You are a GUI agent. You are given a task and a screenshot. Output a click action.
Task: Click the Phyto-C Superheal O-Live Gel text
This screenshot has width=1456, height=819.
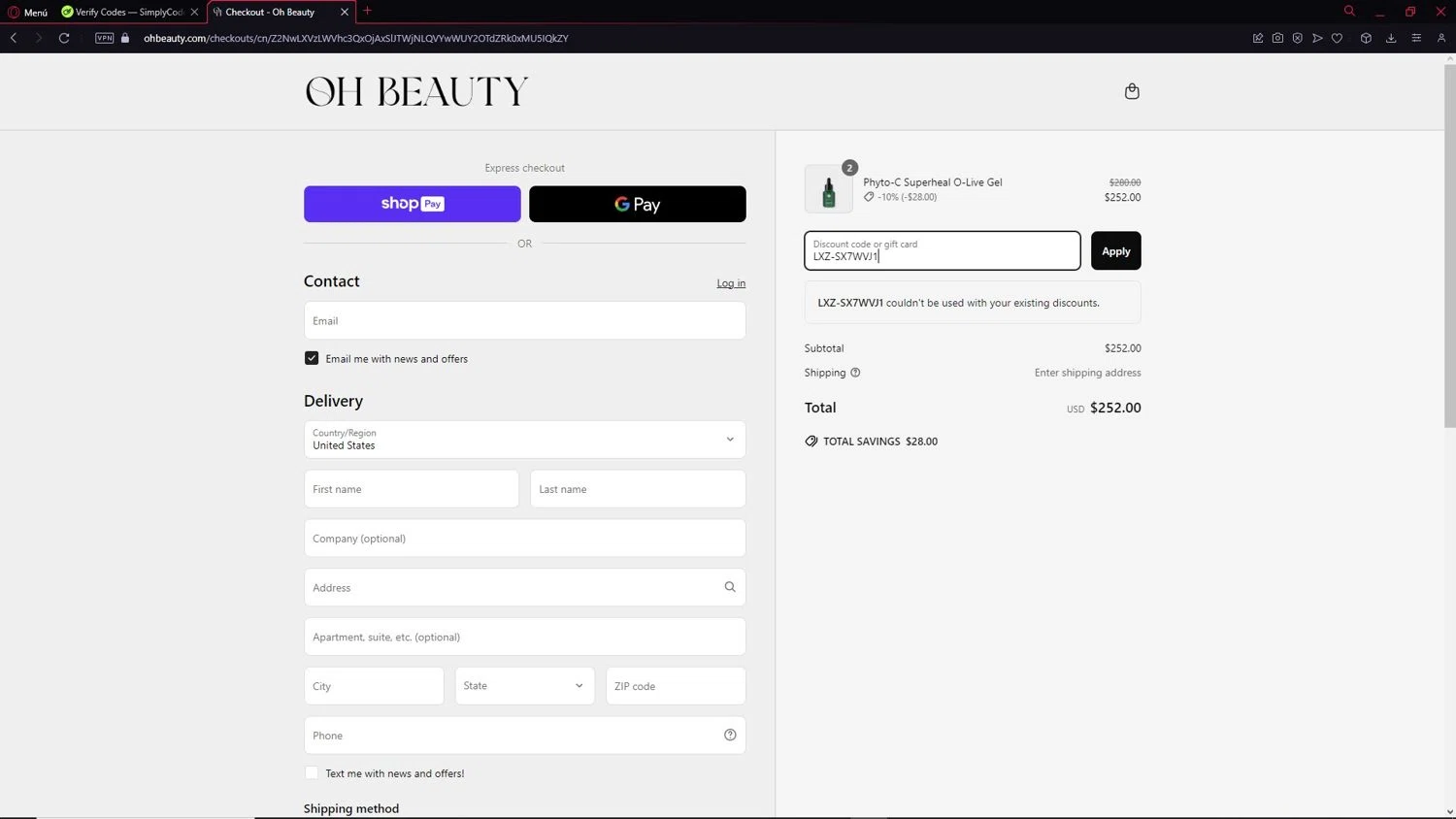pos(933,182)
